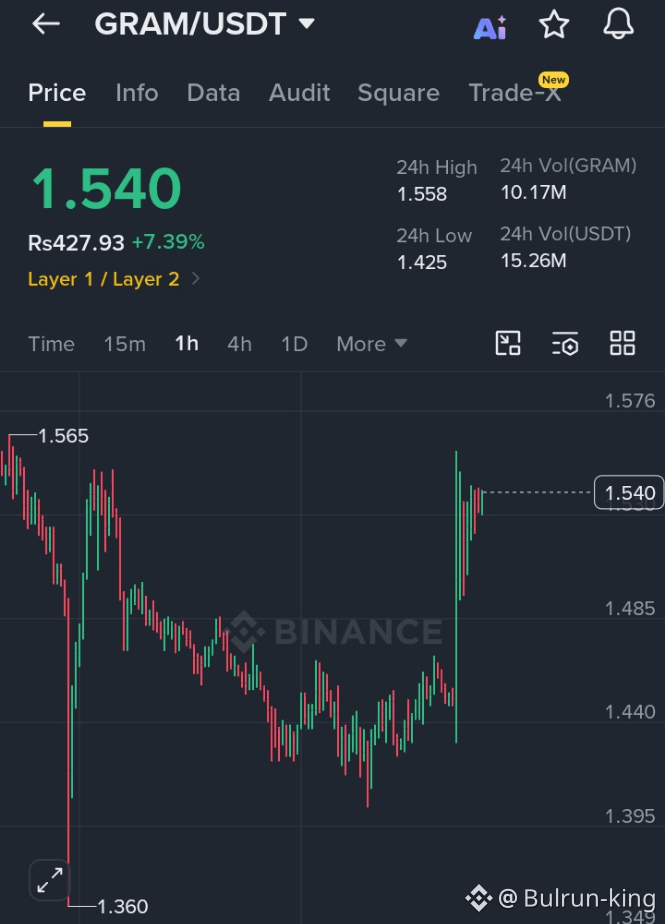Click the 1.565 high marker label
The height and width of the screenshot is (924, 665).
[63, 436]
